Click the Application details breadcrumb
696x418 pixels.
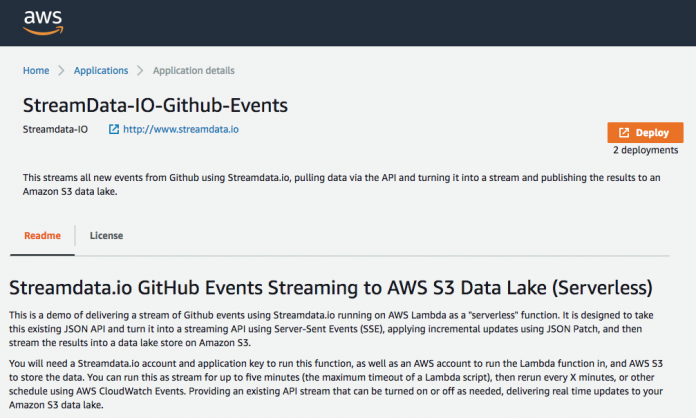tap(194, 71)
